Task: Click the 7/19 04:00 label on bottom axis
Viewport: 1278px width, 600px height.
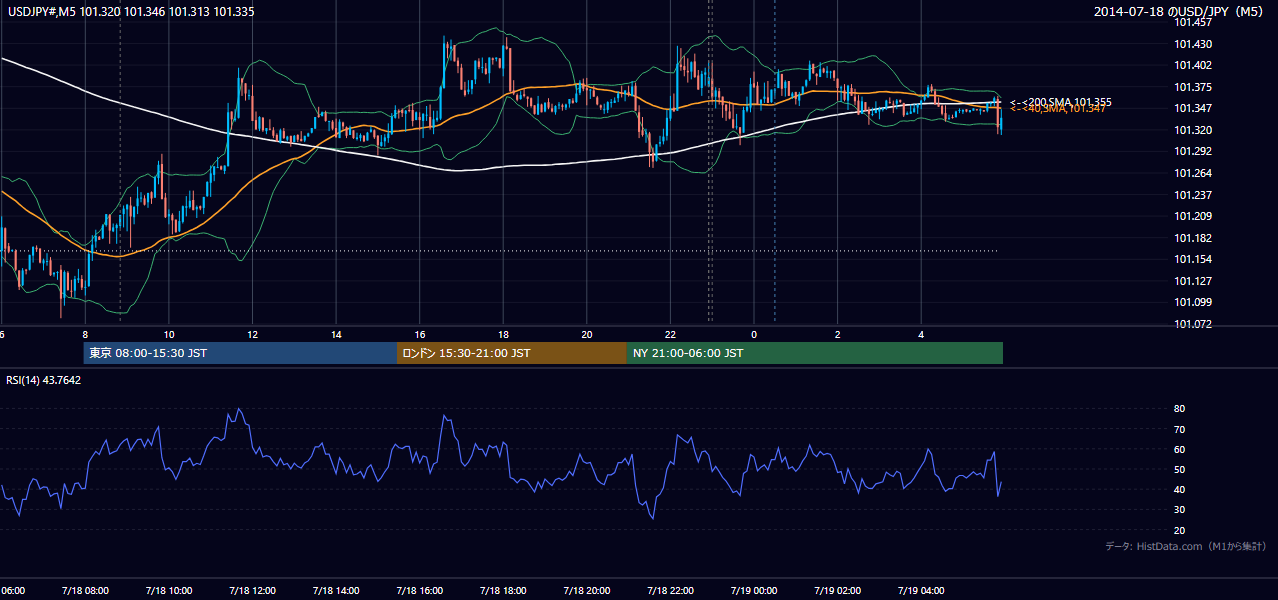Action: tap(920, 590)
